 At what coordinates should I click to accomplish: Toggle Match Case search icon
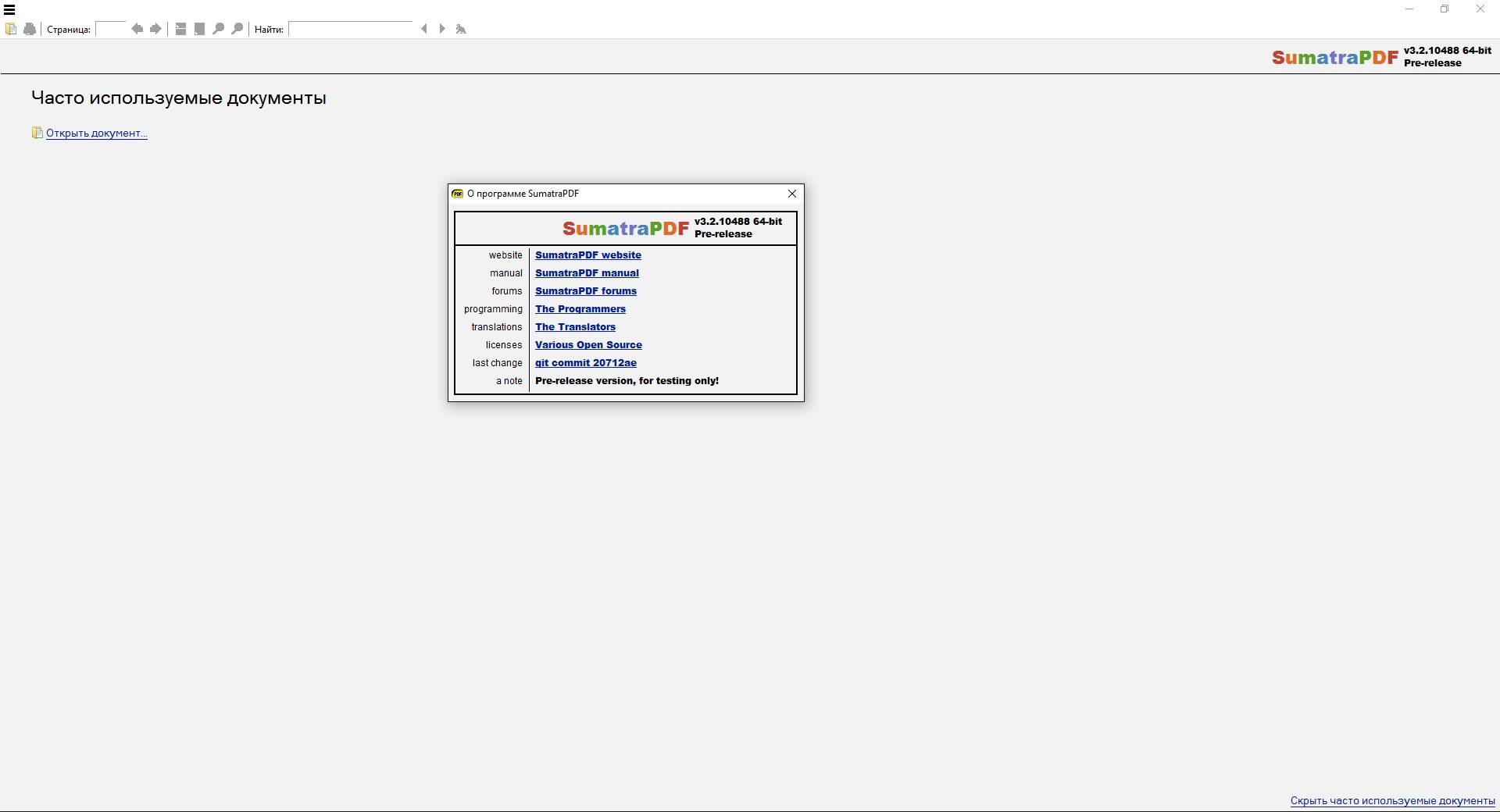(x=461, y=29)
